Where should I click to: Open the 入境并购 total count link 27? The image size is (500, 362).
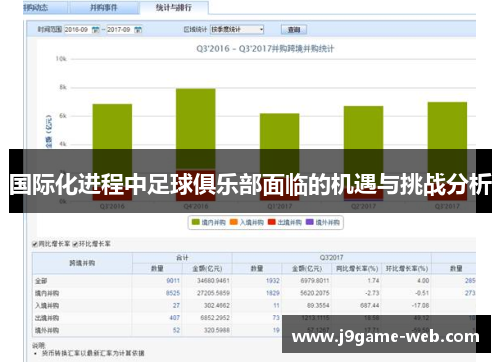pos(176,306)
